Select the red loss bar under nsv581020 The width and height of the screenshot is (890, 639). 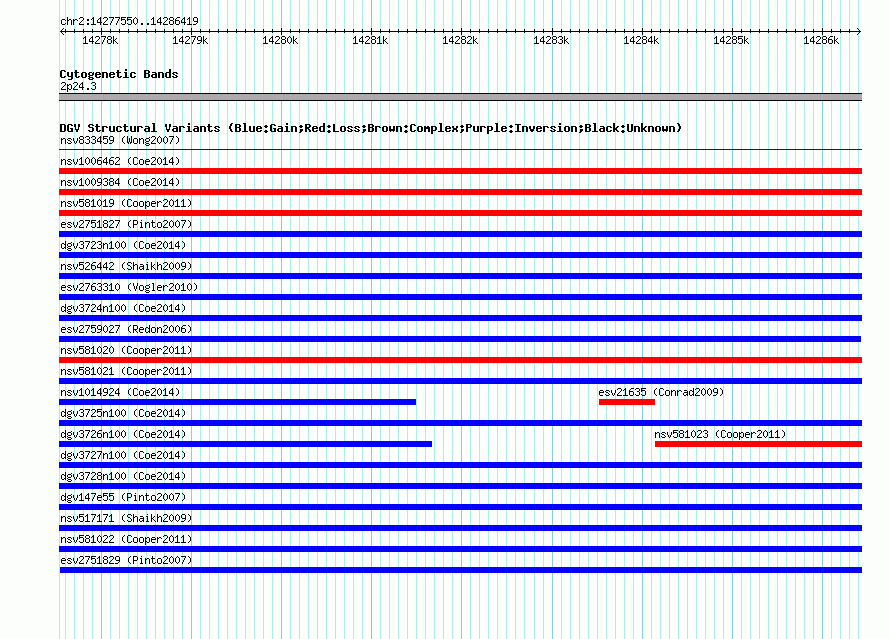coord(460,360)
